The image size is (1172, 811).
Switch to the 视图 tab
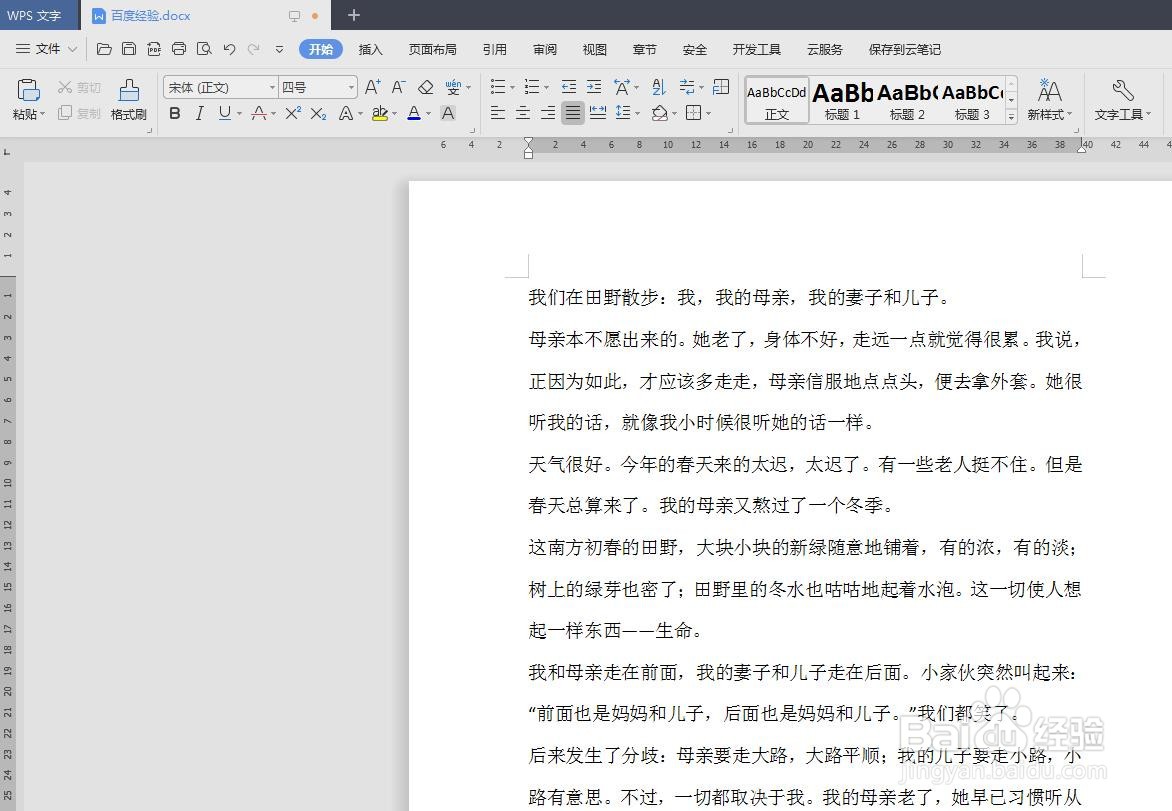594,49
